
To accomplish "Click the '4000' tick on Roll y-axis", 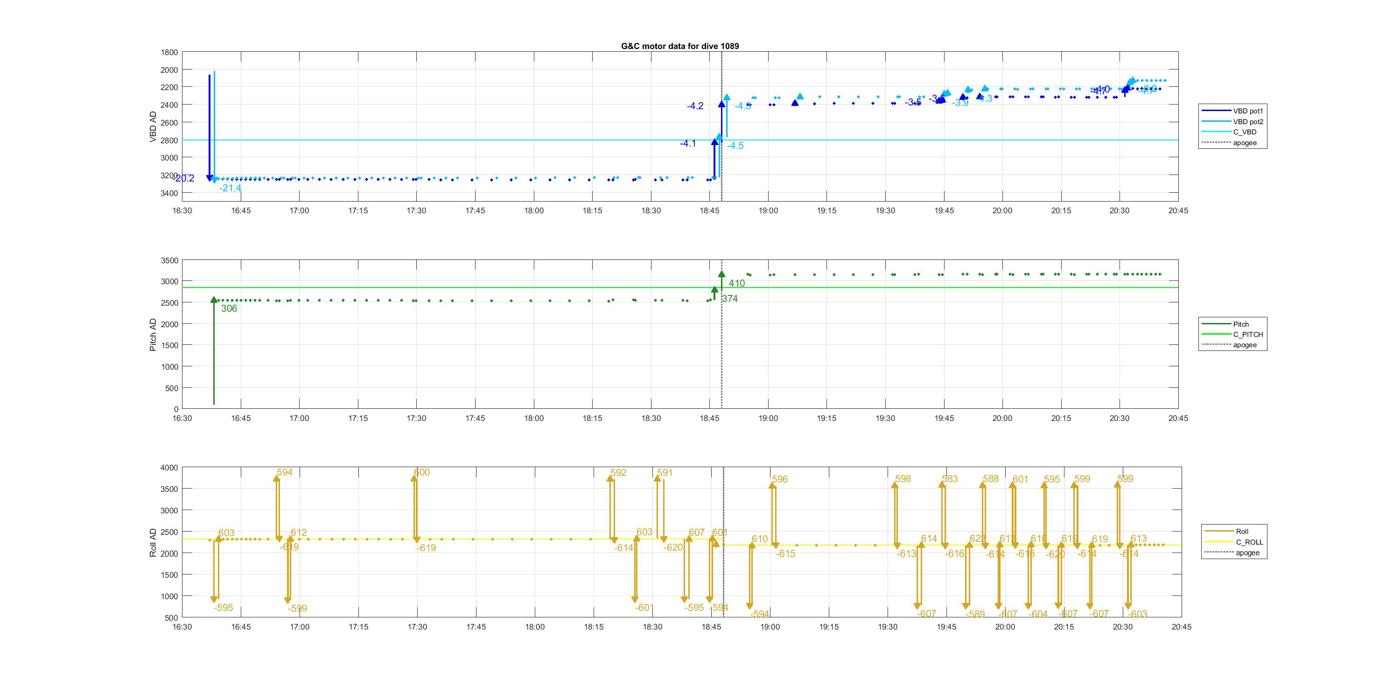I will [x=169, y=468].
